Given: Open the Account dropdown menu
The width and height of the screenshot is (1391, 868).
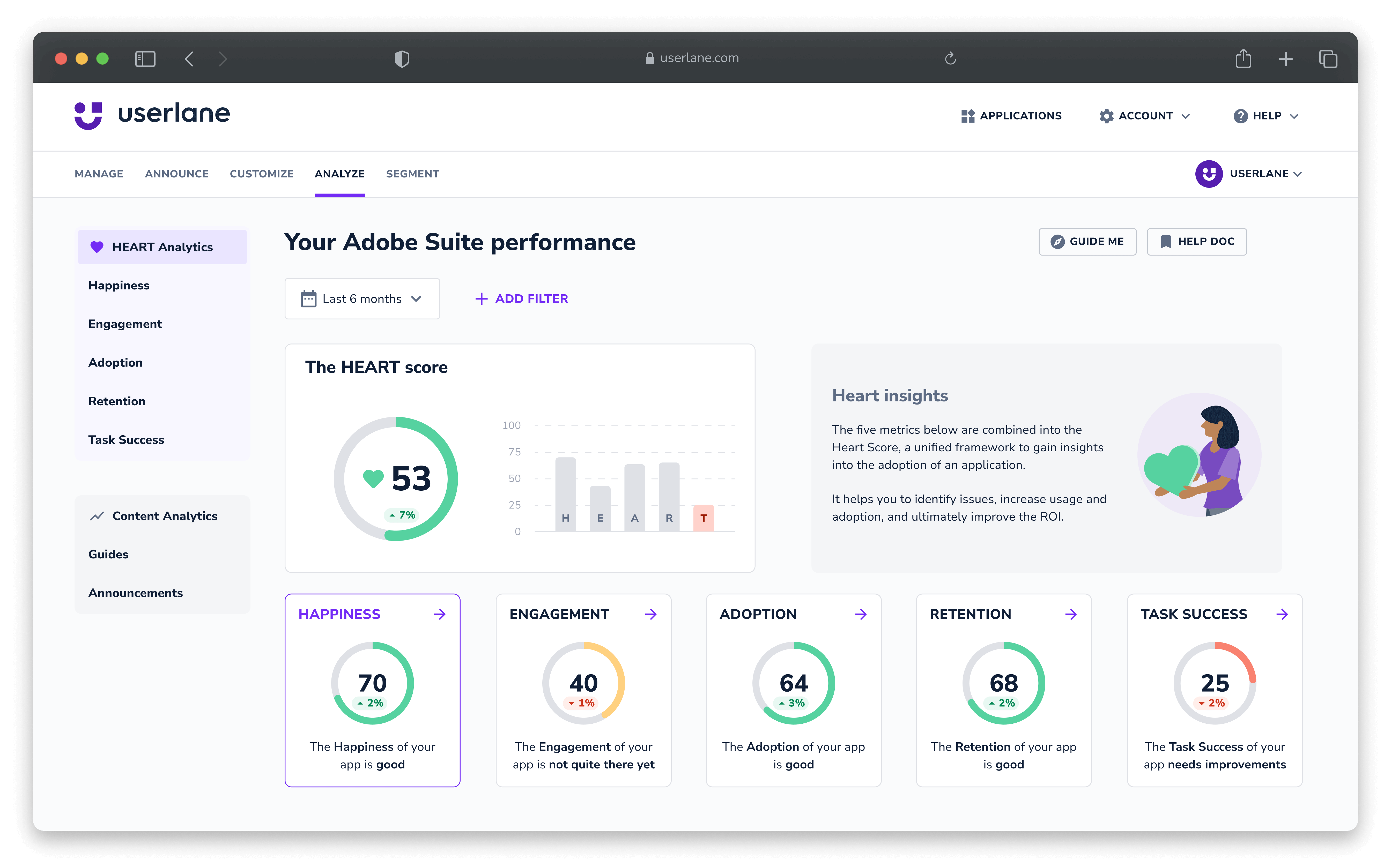Looking at the screenshot, I should pyautogui.click(x=1145, y=116).
